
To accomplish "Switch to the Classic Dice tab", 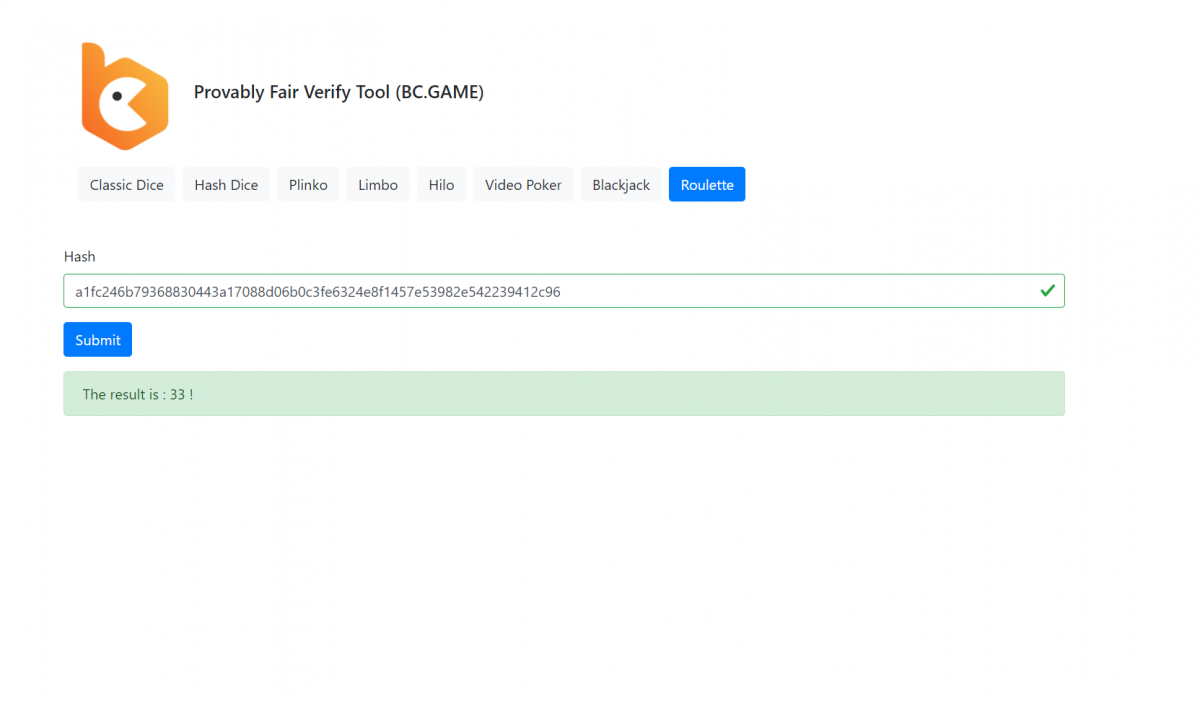I will [126, 185].
